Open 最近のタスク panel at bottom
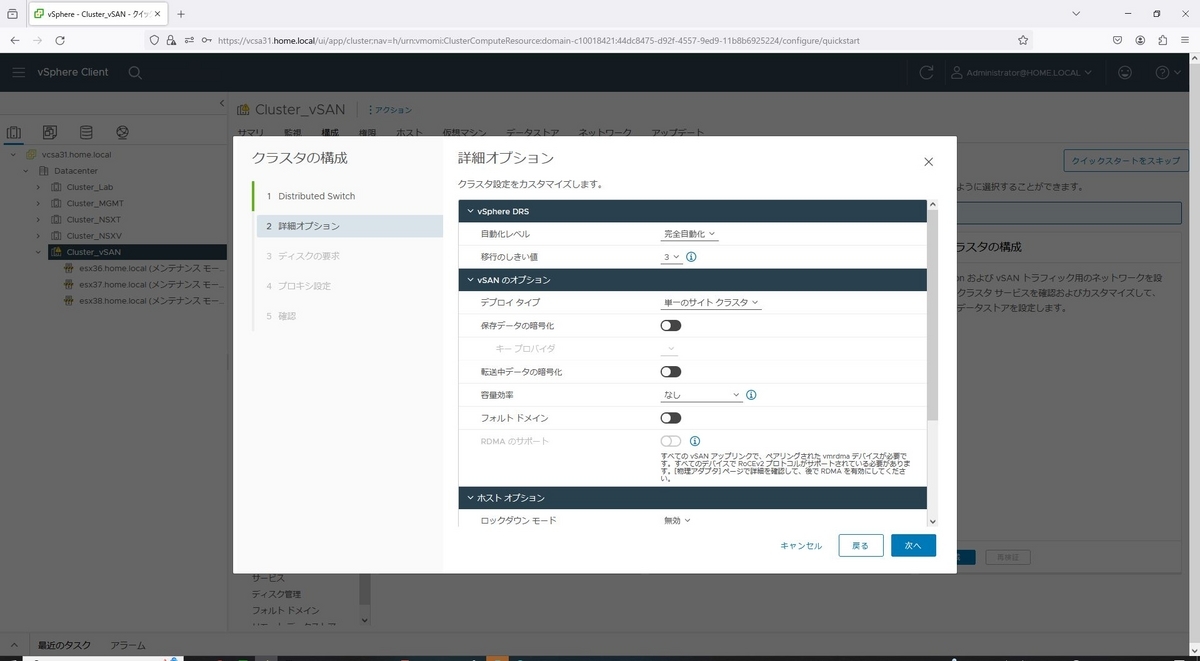The image size is (1200, 661). (64, 645)
